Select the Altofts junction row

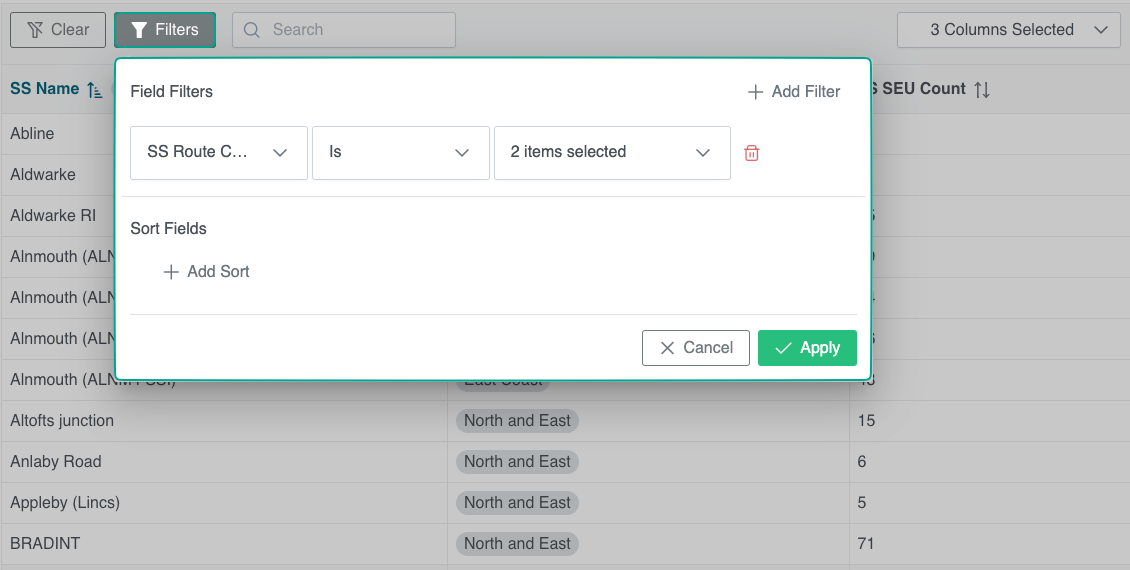pyautogui.click(x=62, y=421)
